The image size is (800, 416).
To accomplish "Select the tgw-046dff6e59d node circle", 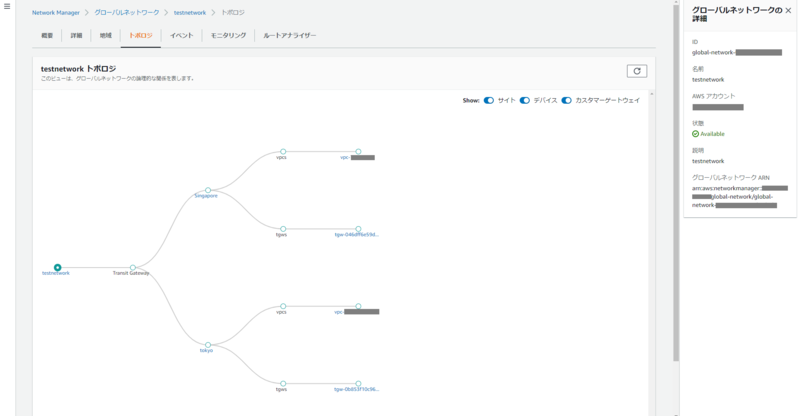I will pyautogui.click(x=358, y=229).
